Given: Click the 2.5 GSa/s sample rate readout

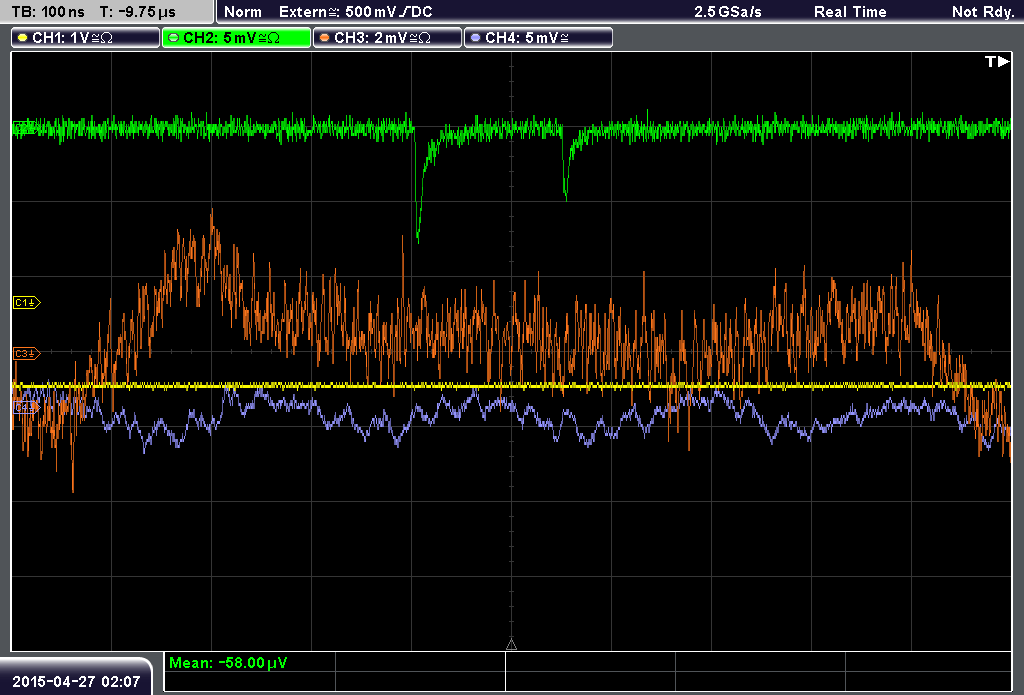Looking at the screenshot, I should (x=728, y=12).
